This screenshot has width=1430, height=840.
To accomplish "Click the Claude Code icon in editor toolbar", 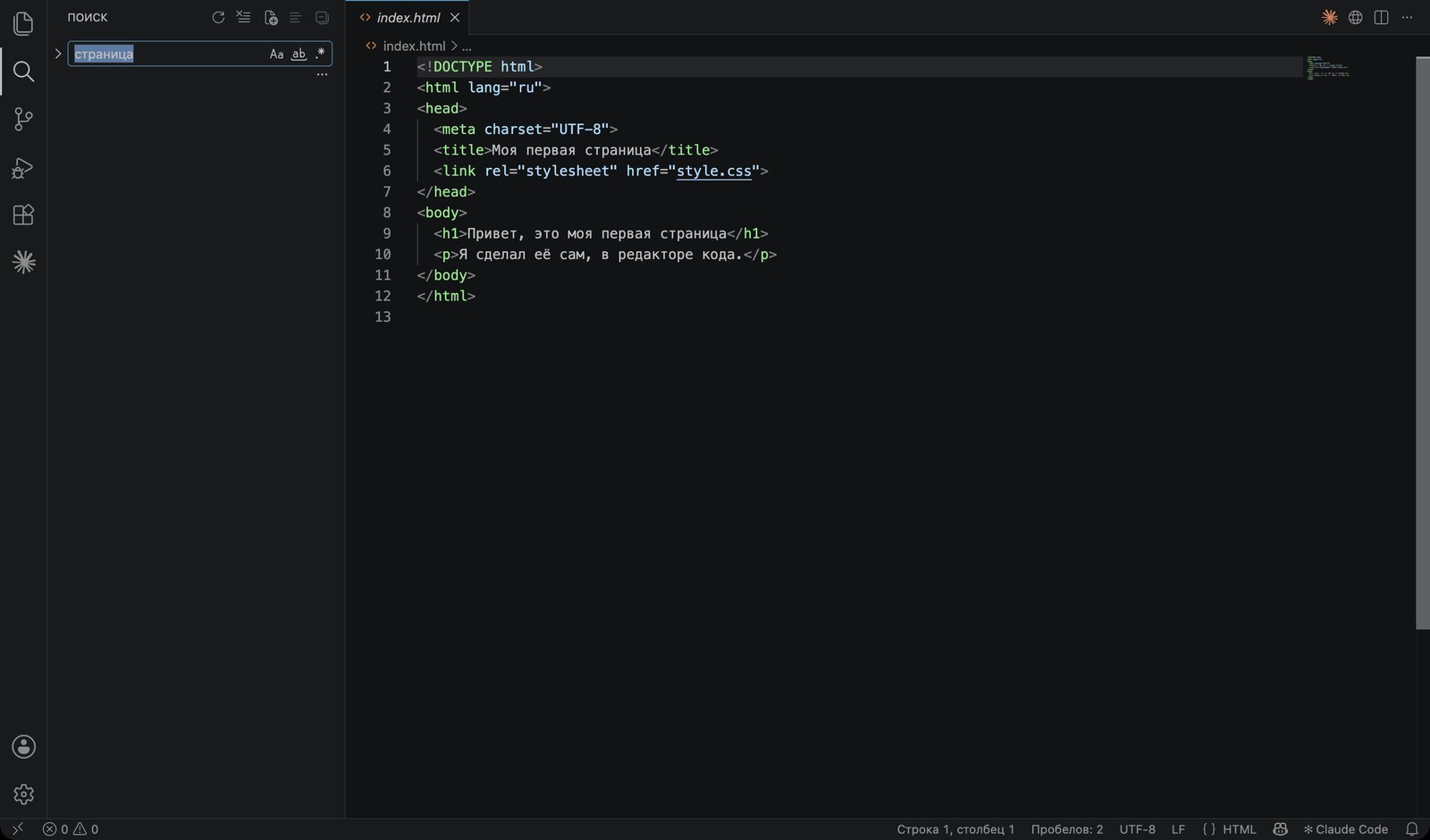I will click(1330, 18).
